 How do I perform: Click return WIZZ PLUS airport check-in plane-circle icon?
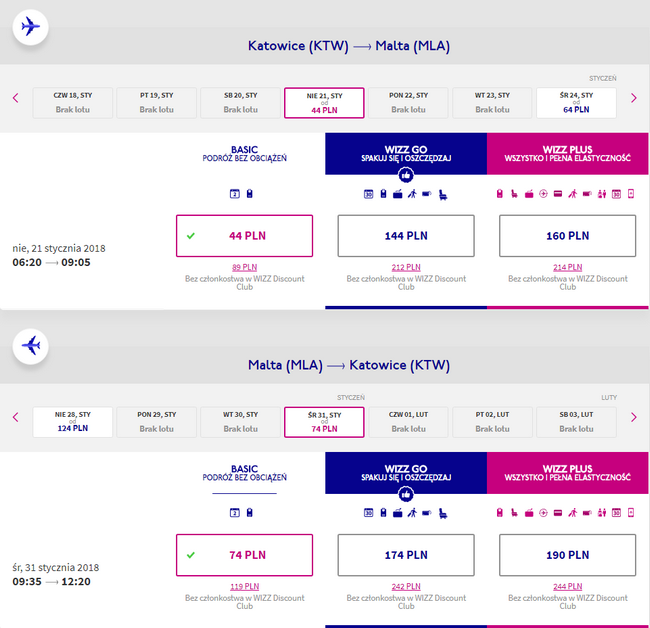coord(543,513)
